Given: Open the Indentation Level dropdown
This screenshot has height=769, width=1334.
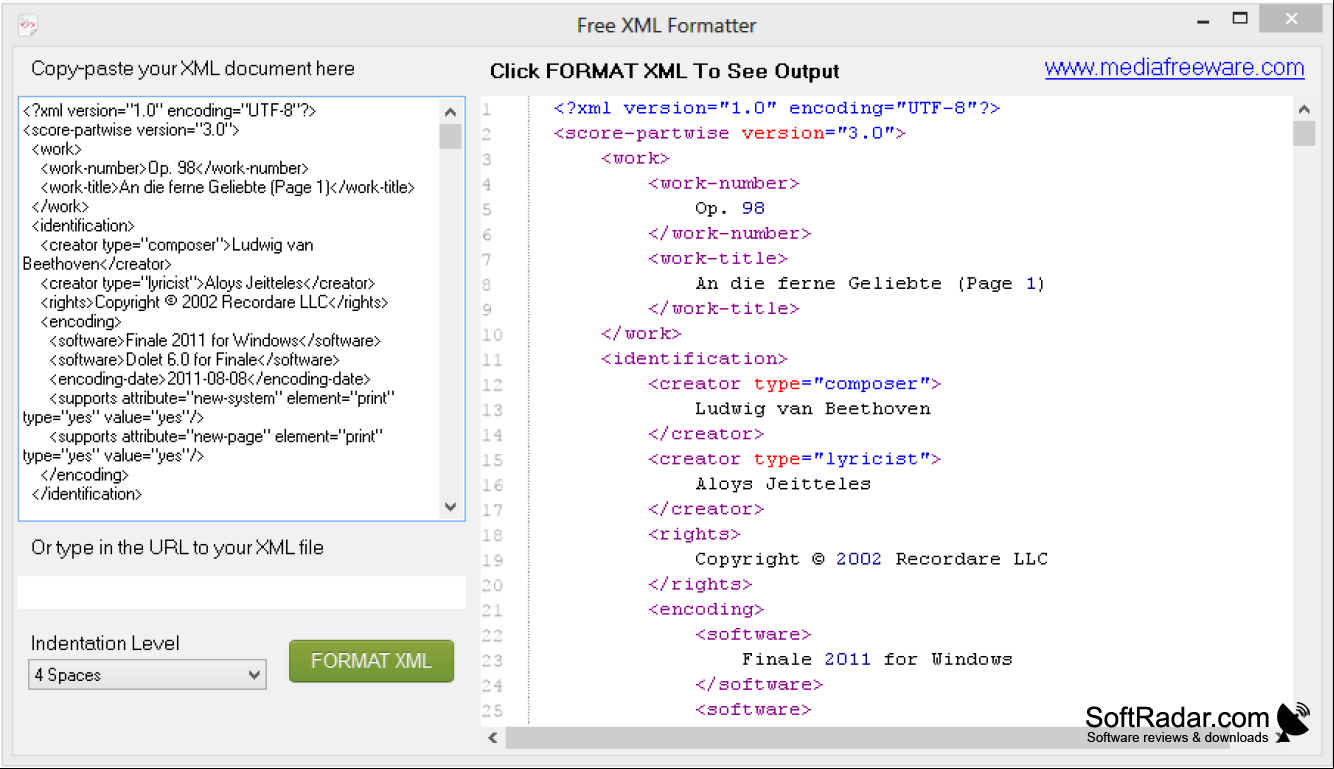Looking at the screenshot, I should (147, 675).
